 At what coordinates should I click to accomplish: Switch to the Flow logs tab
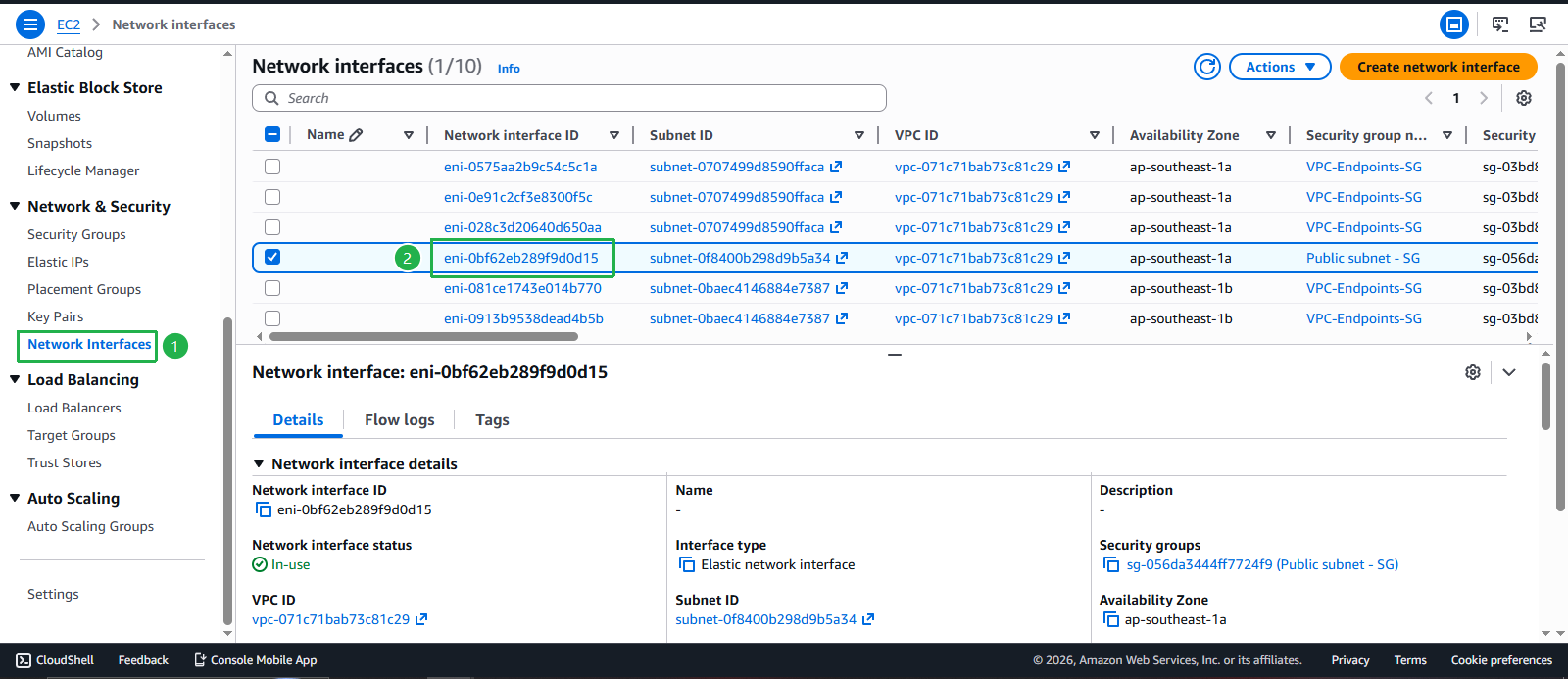click(400, 419)
